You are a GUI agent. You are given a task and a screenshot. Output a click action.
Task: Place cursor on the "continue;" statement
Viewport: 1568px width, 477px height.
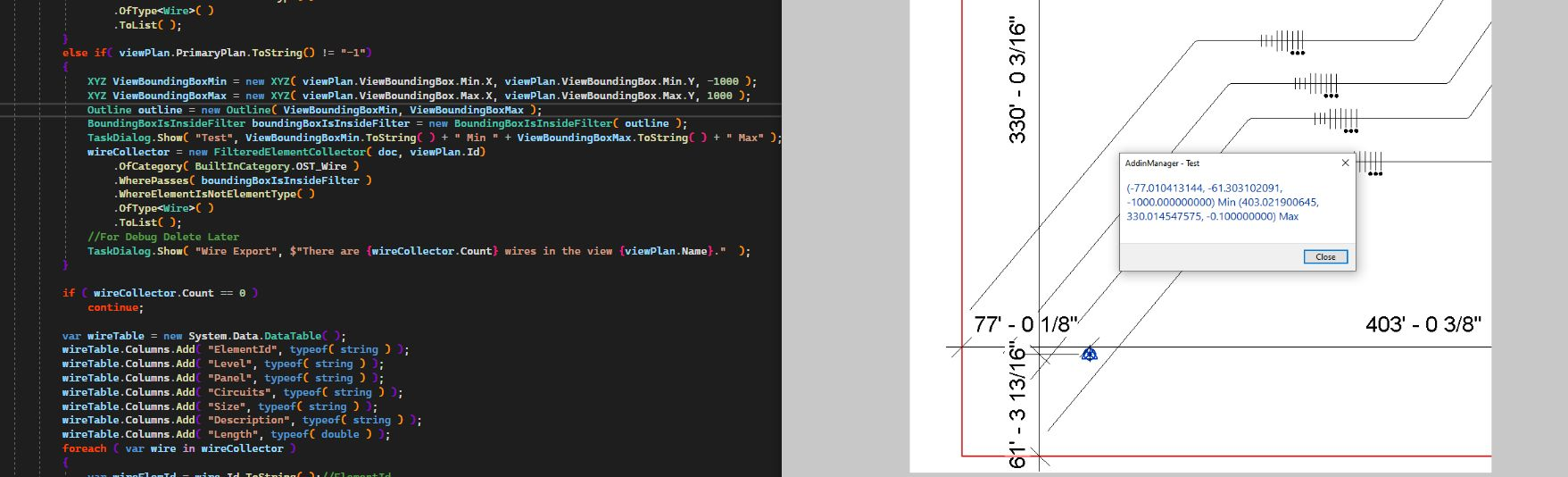(114, 307)
